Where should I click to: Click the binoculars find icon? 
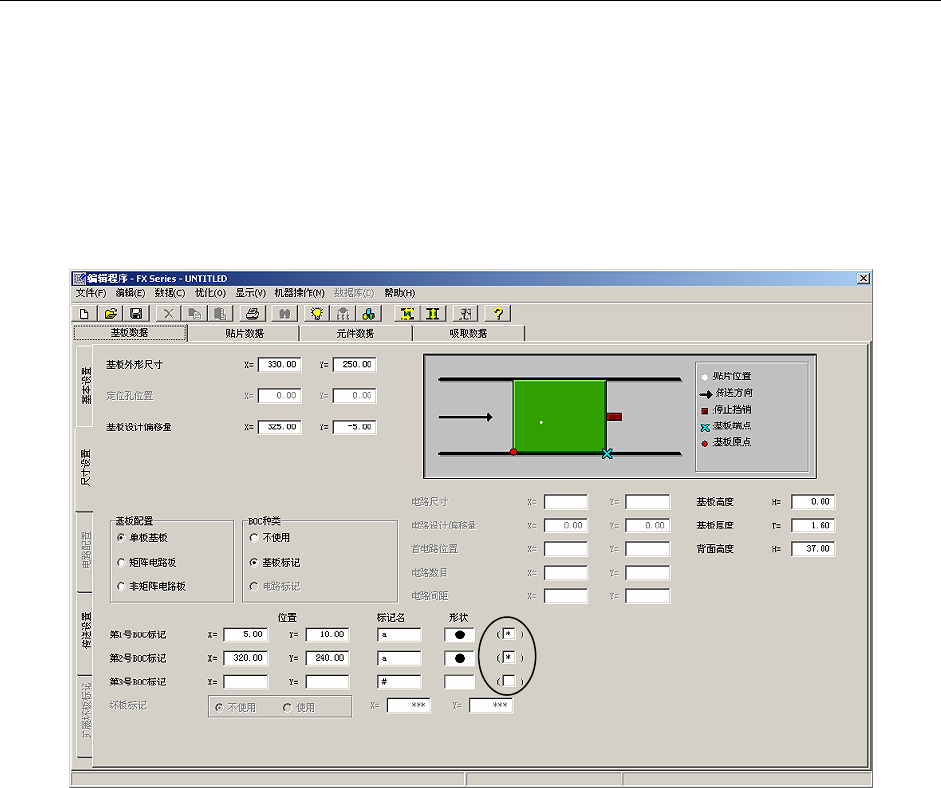[283, 313]
